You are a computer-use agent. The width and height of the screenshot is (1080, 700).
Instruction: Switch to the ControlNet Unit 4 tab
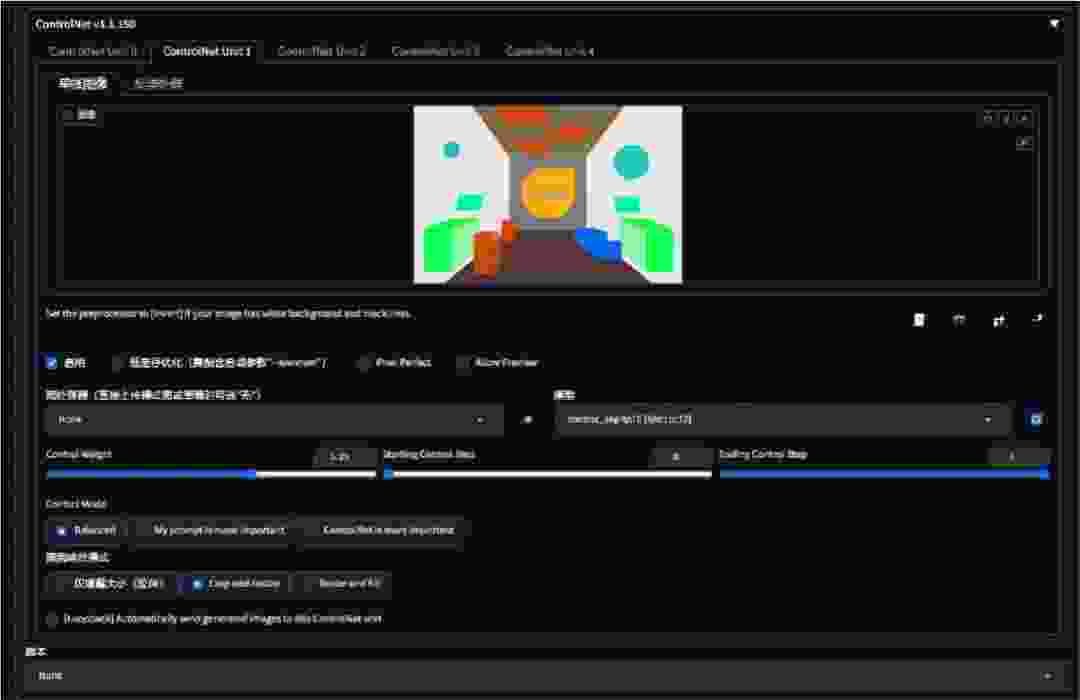click(549, 51)
